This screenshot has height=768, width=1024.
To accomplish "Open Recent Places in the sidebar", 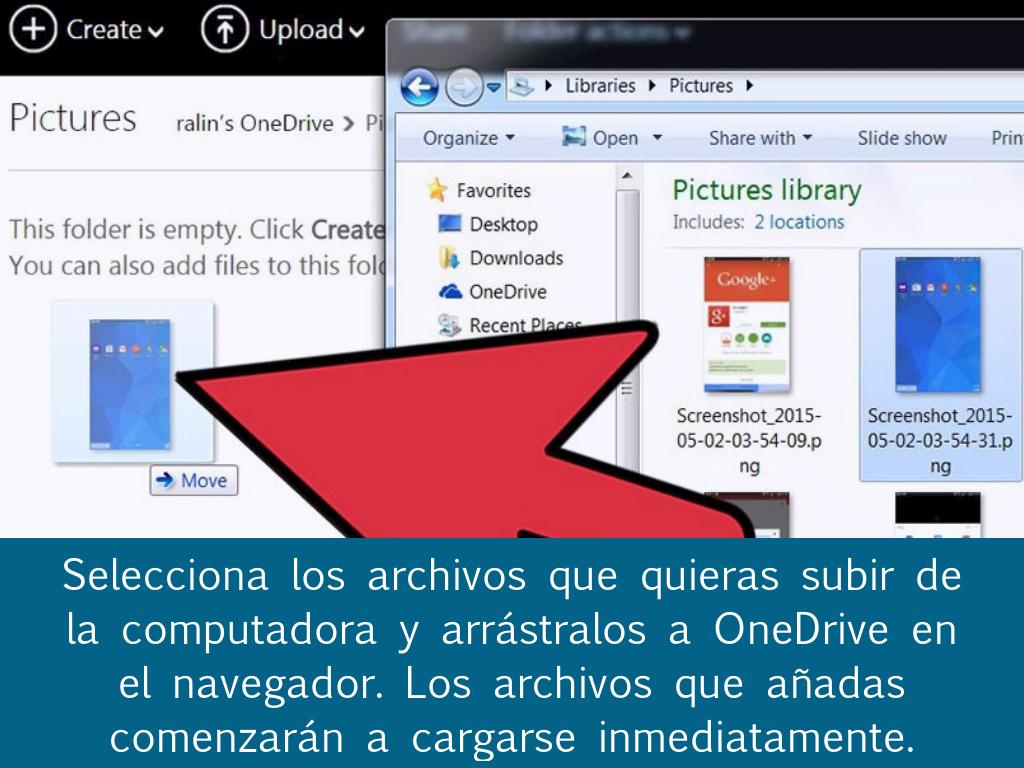I will (x=525, y=324).
